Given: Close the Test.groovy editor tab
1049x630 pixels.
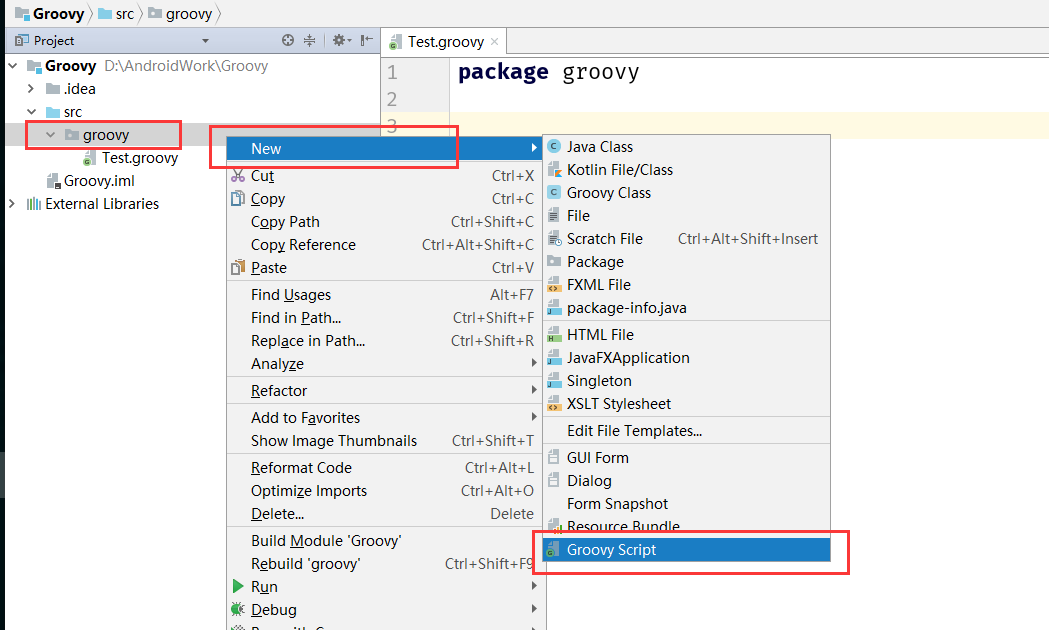Looking at the screenshot, I should point(494,41).
